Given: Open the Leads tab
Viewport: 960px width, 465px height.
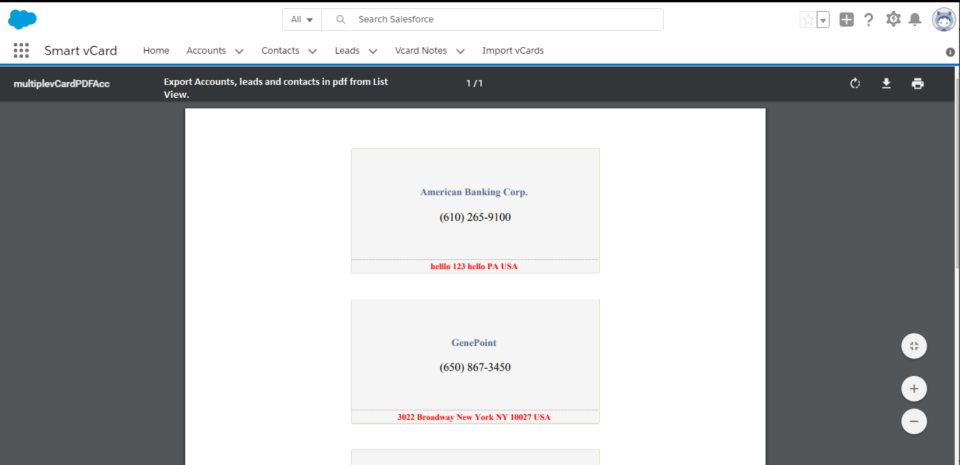Looking at the screenshot, I should tap(347, 51).
